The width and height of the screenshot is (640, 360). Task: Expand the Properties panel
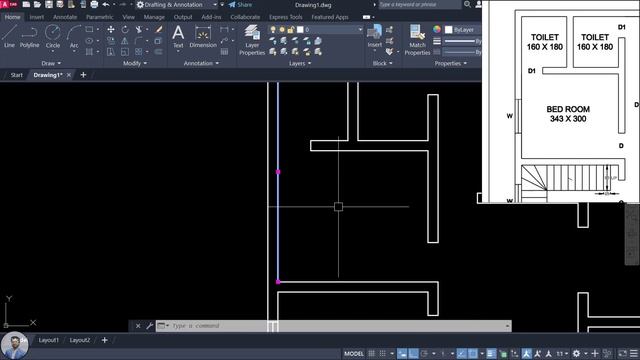451,63
